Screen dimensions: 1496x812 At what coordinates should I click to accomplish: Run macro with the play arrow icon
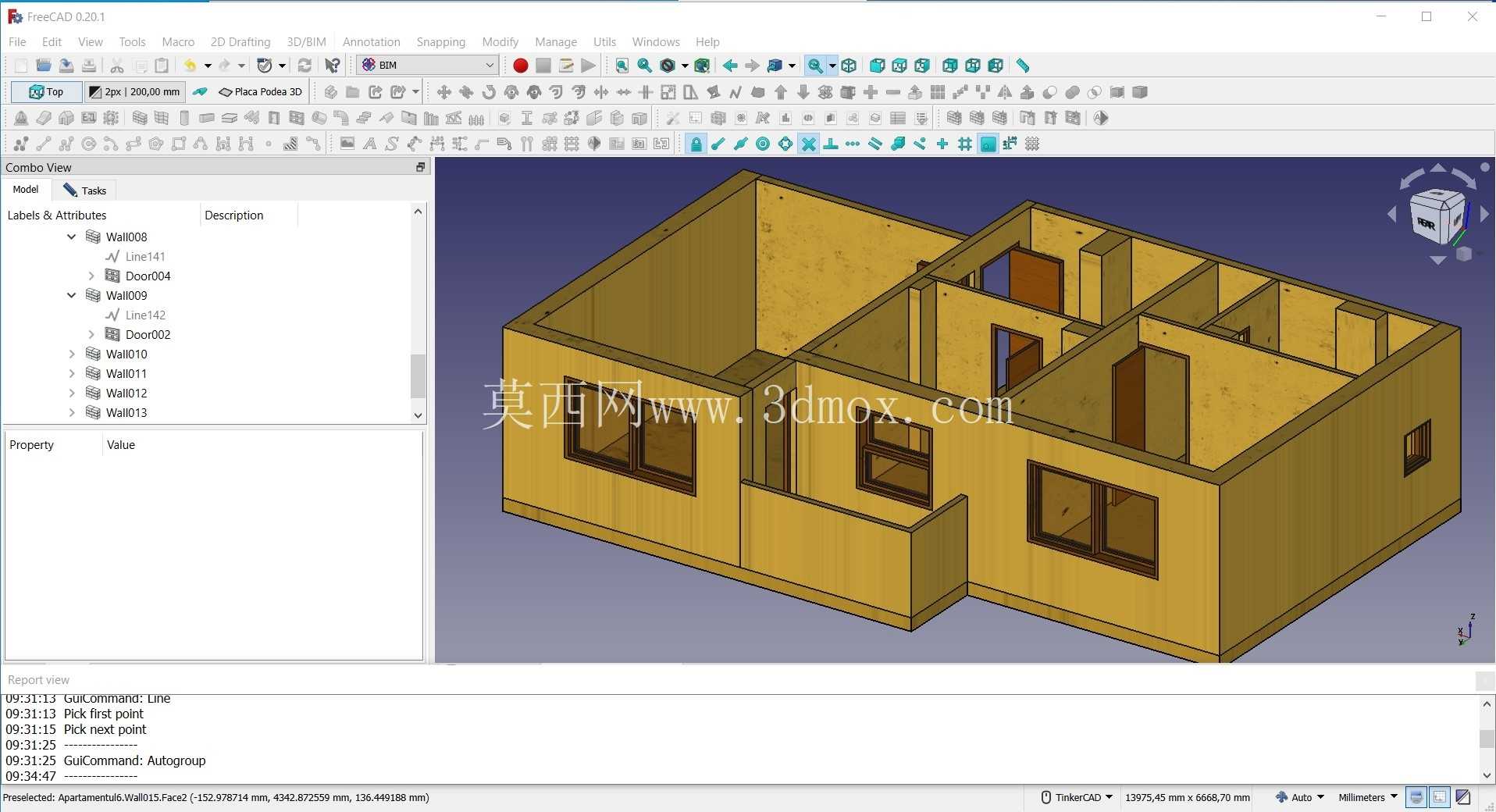click(588, 66)
